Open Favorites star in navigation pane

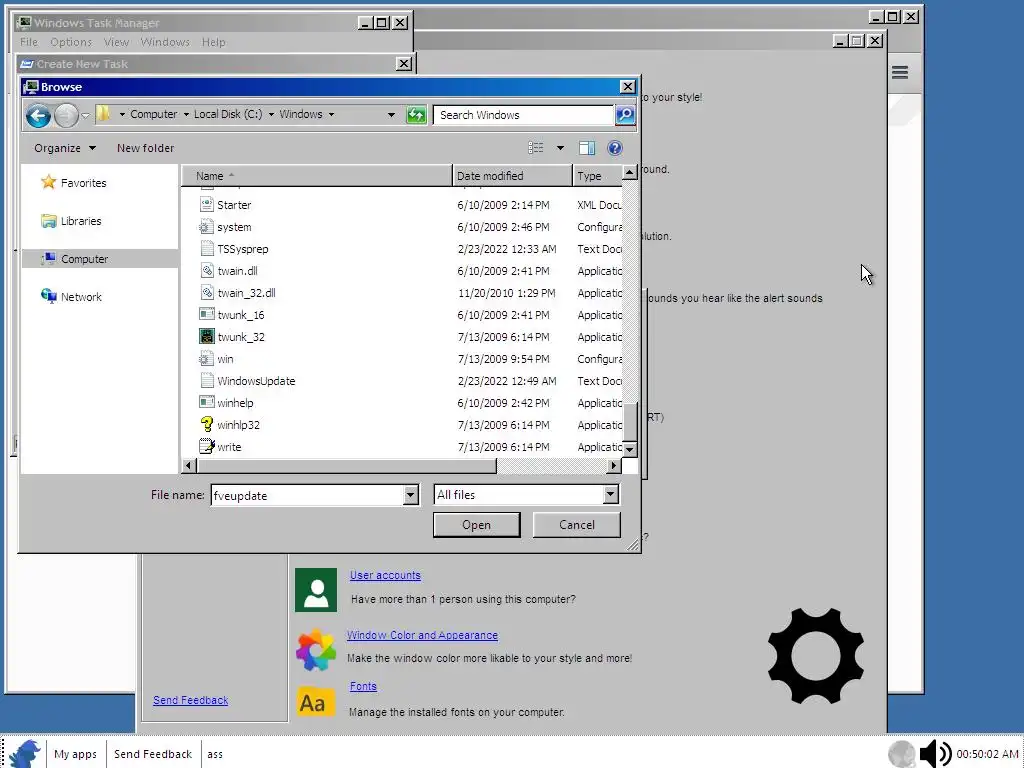click(48, 182)
